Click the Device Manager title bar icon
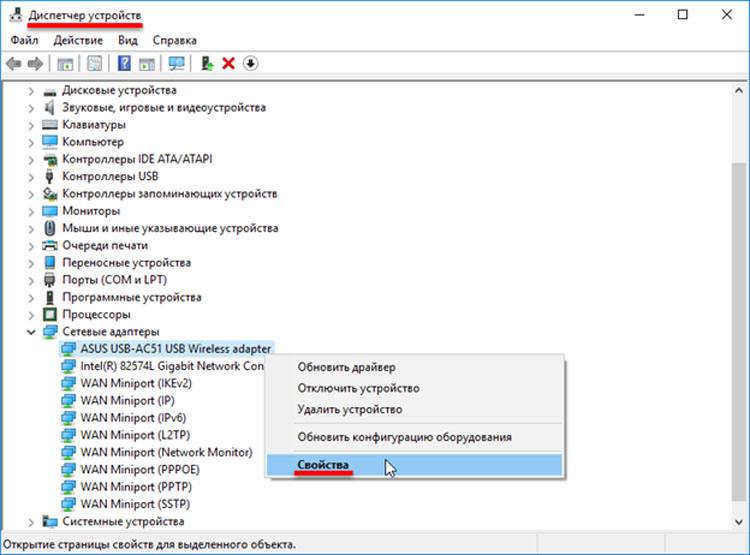The width and height of the screenshot is (750, 555). [x=16, y=14]
